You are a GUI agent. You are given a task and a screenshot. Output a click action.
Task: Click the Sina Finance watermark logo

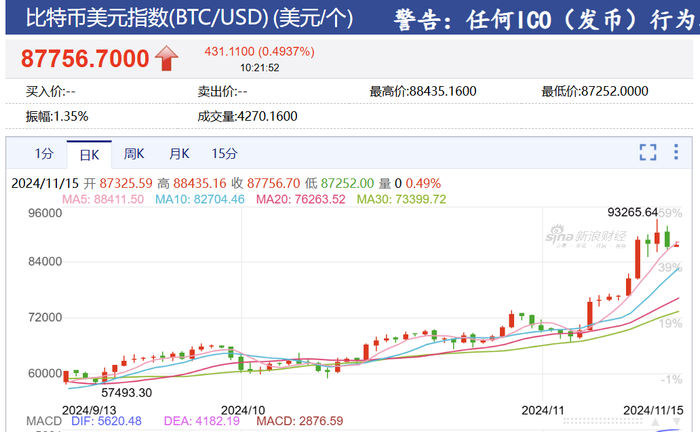click(x=586, y=237)
